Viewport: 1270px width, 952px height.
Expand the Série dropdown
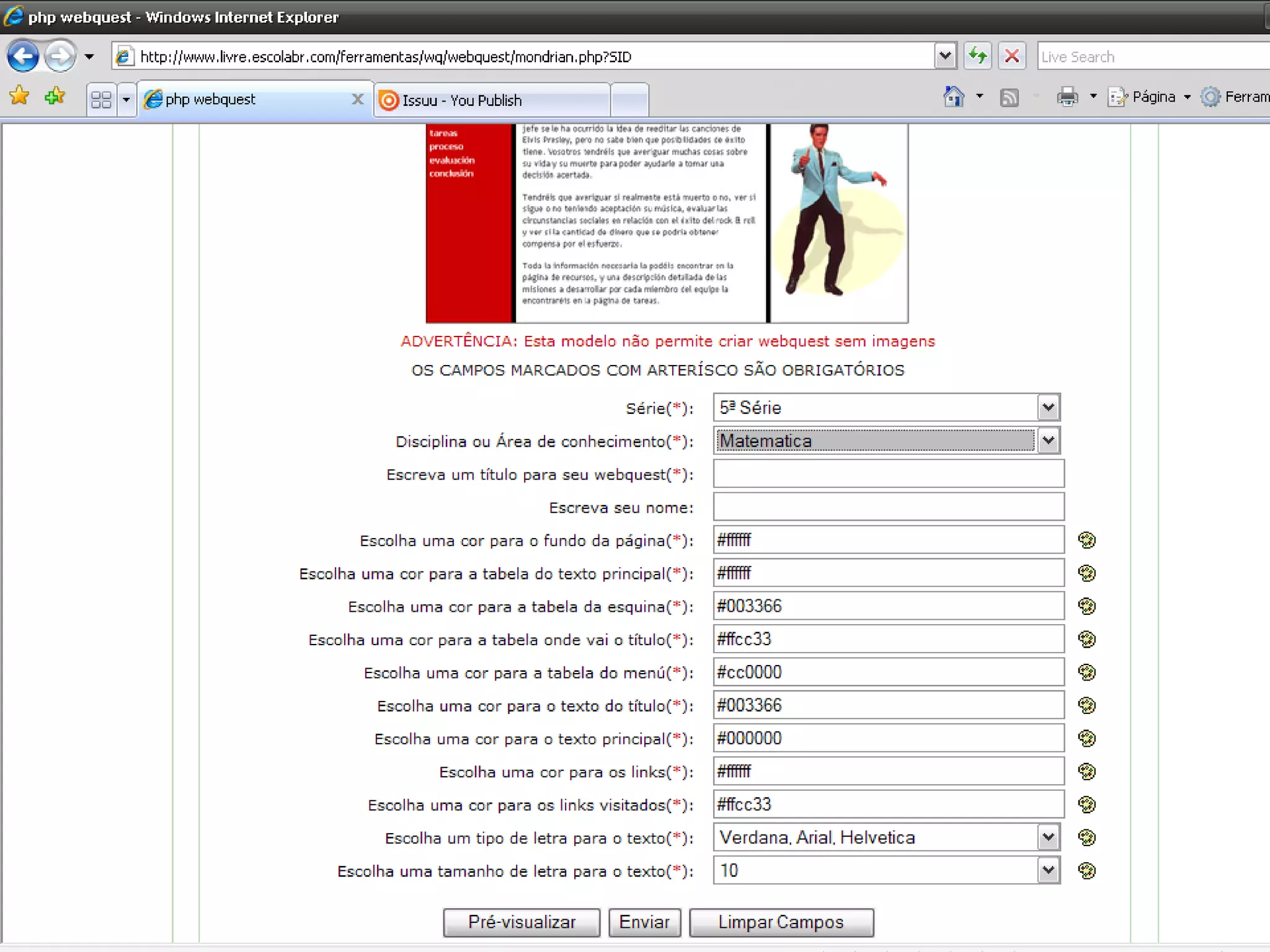1048,407
